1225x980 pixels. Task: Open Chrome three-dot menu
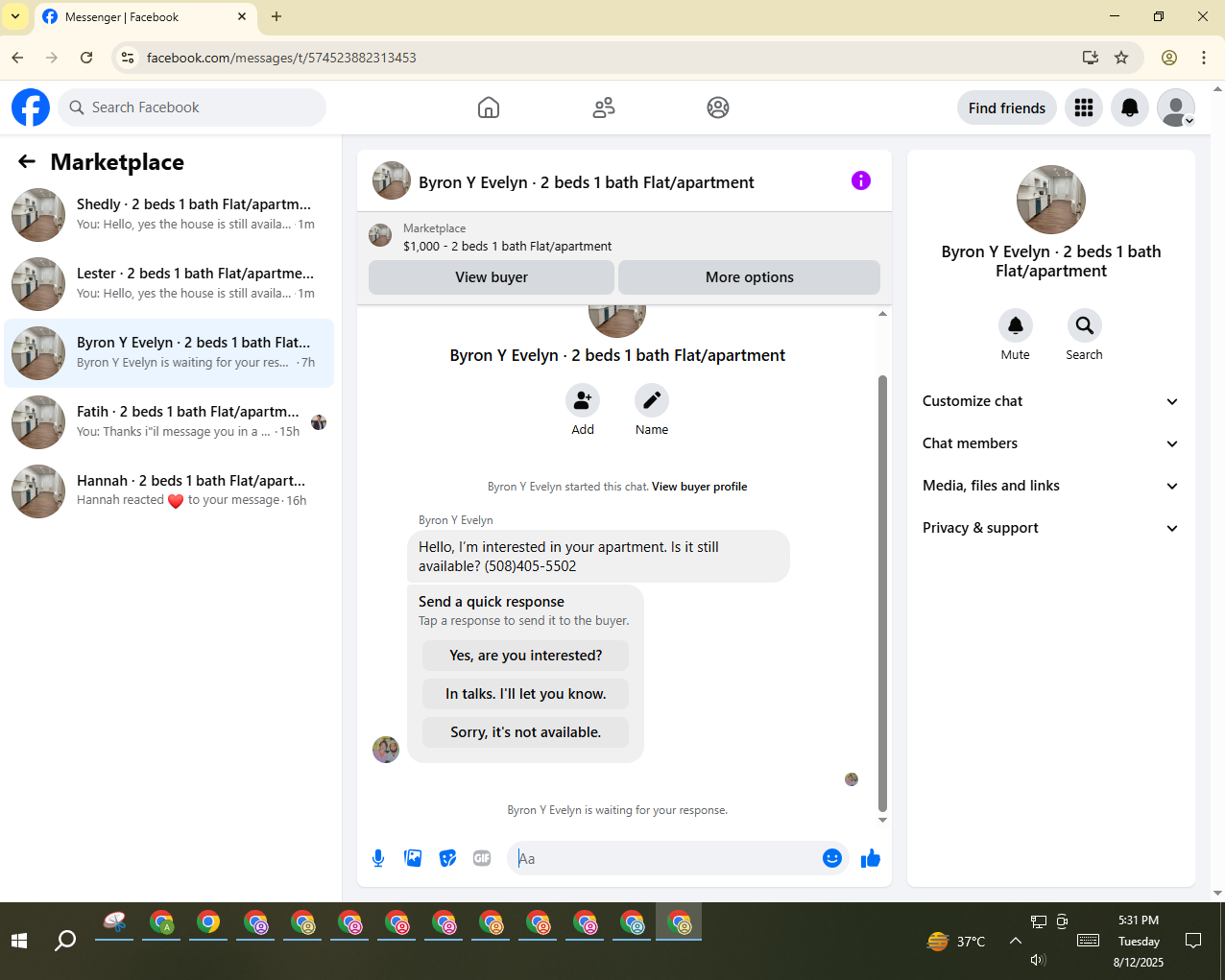(x=1204, y=58)
